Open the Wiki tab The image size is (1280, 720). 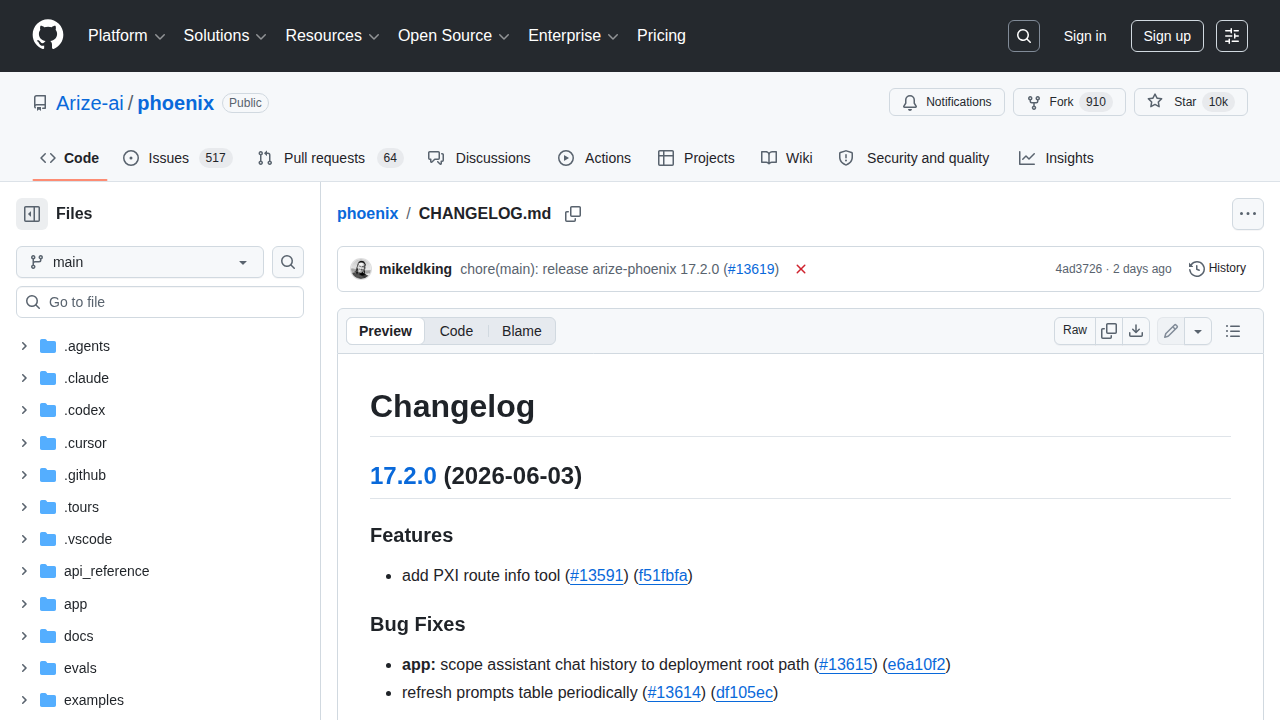tap(786, 158)
